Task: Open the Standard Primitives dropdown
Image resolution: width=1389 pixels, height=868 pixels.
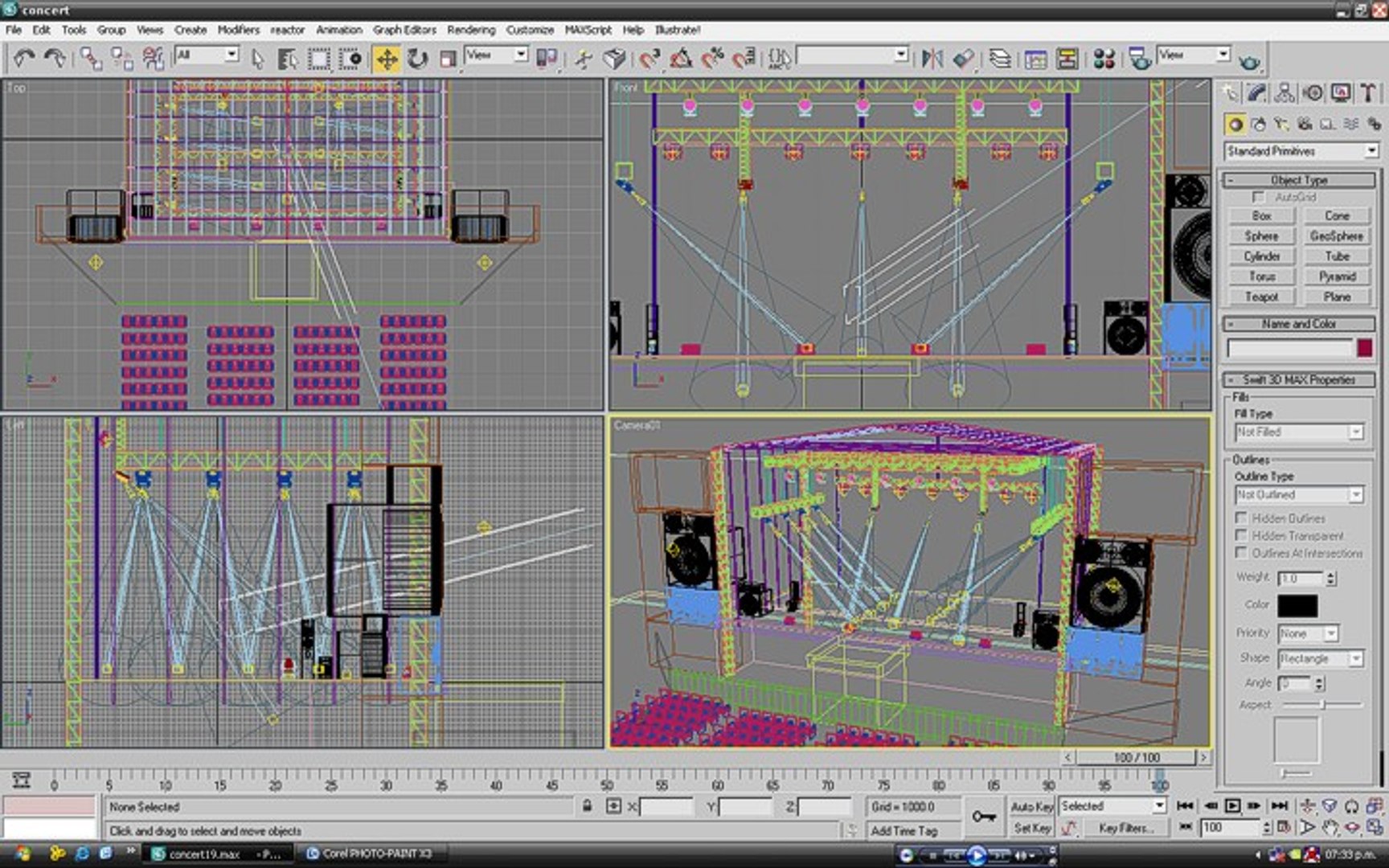Action: coord(1301,151)
